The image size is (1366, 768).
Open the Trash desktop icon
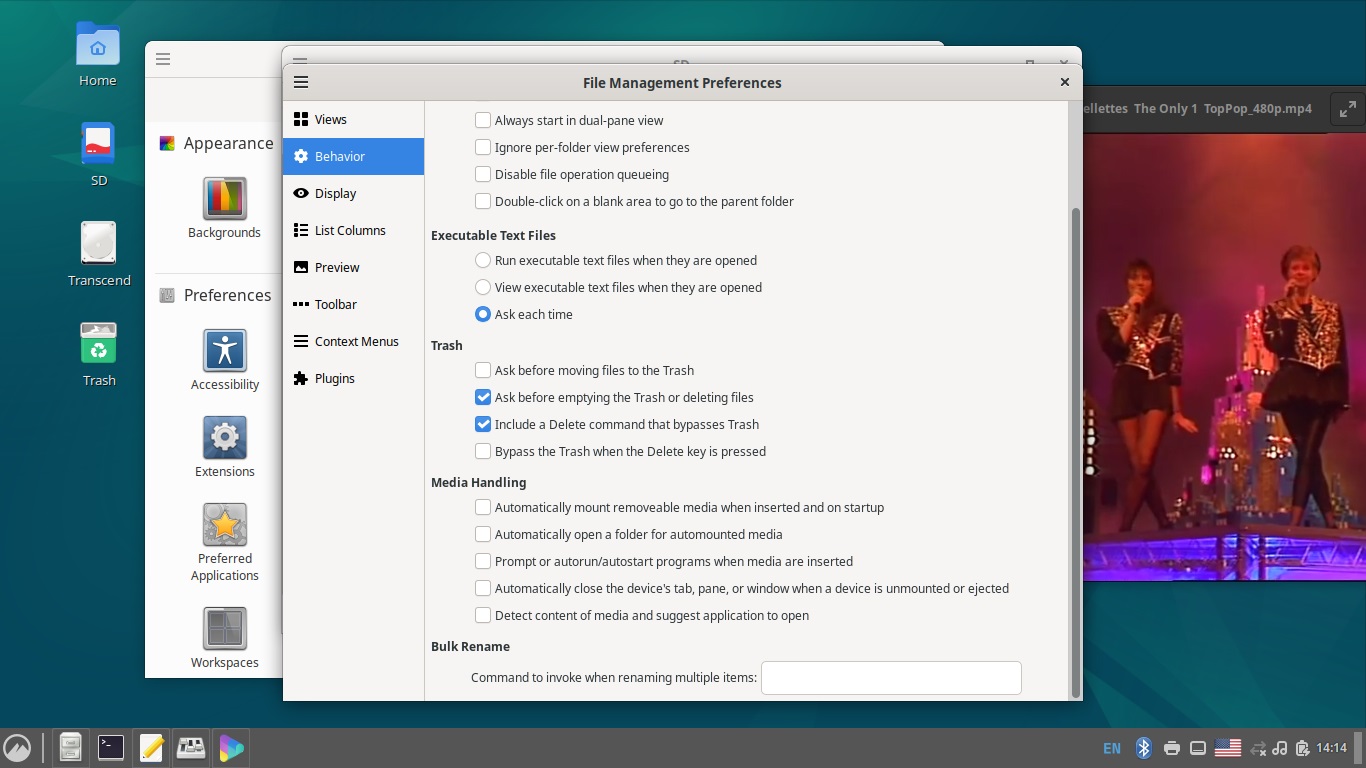click(99, 354)
